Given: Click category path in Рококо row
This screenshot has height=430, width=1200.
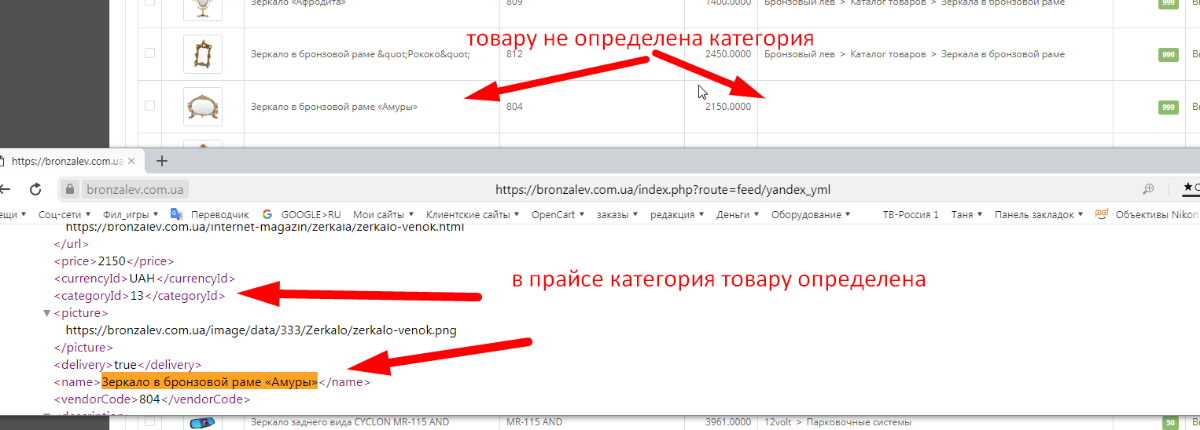Looking at the screenshot, I should point(914,53).
